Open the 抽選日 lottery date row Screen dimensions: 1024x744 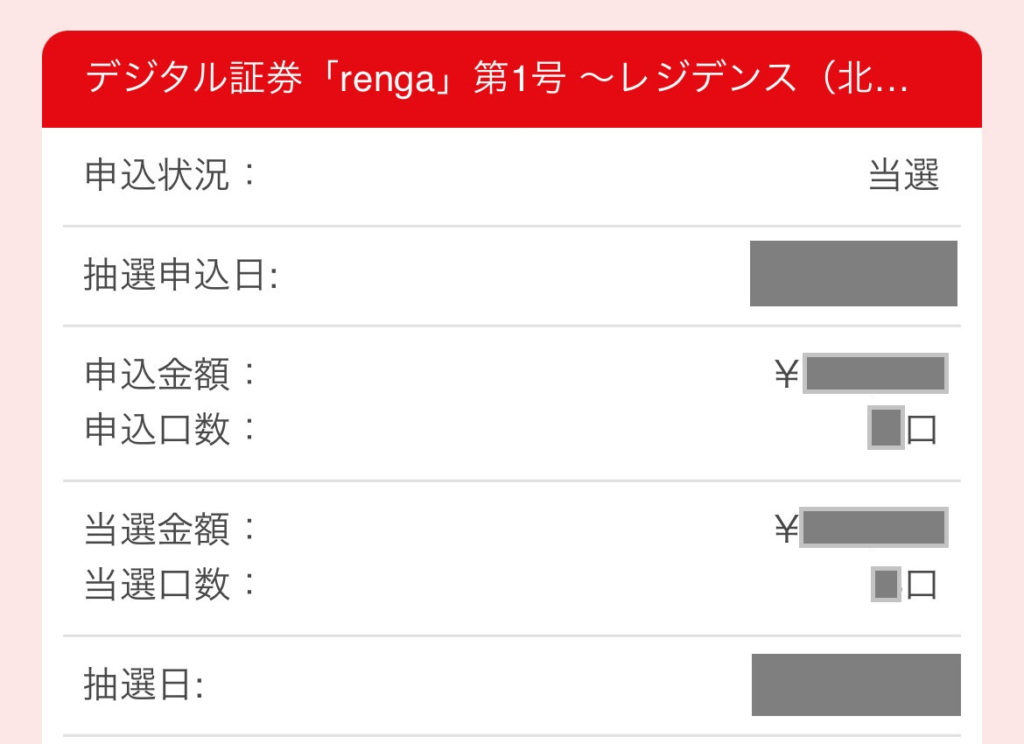point(140,684)
